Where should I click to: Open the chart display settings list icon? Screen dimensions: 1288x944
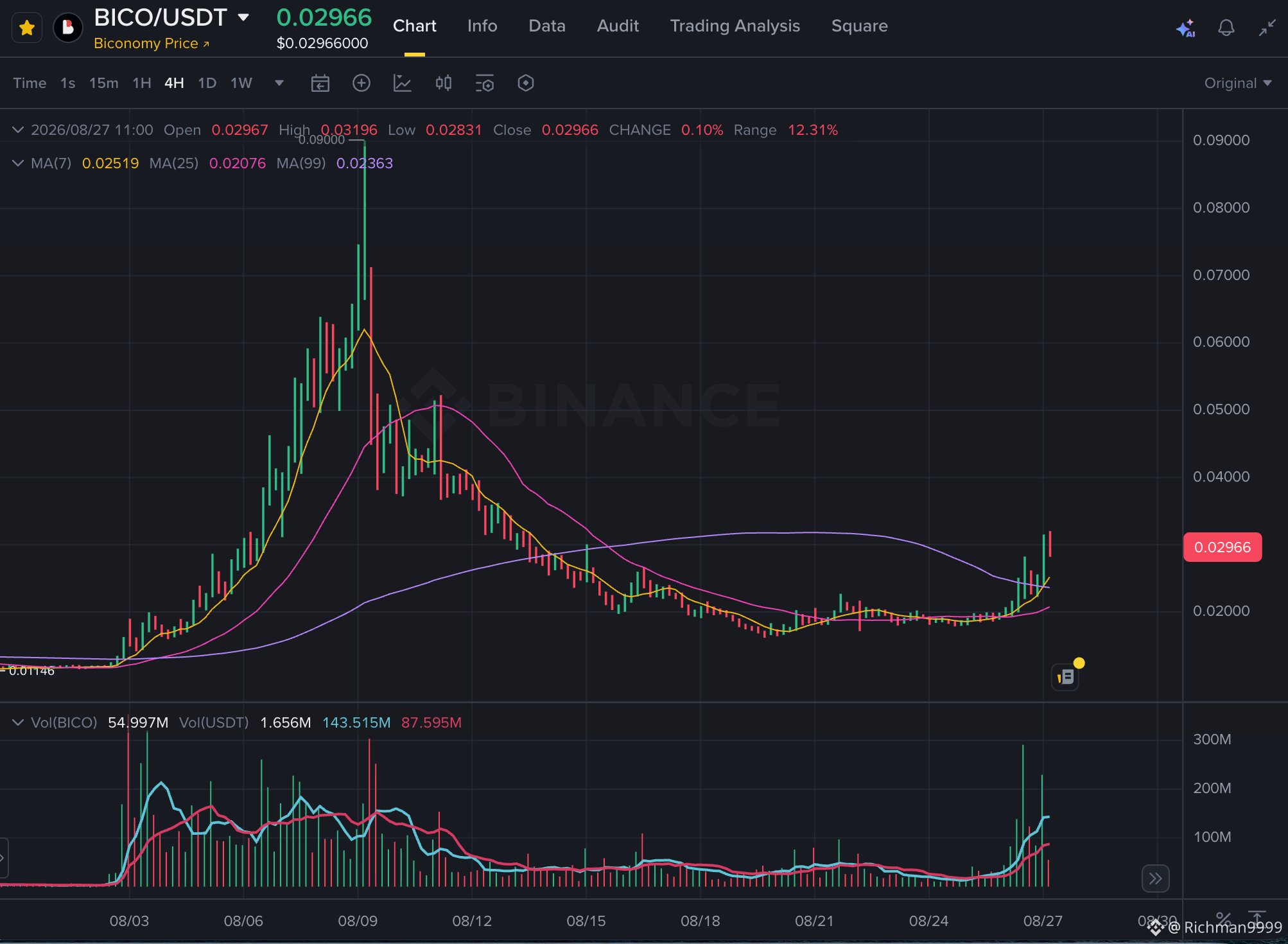pos(484,83)
